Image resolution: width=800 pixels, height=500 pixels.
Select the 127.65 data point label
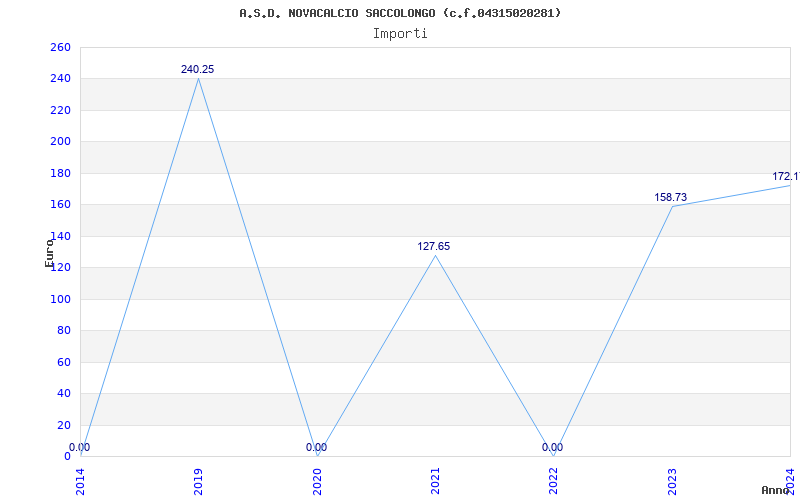434,246
